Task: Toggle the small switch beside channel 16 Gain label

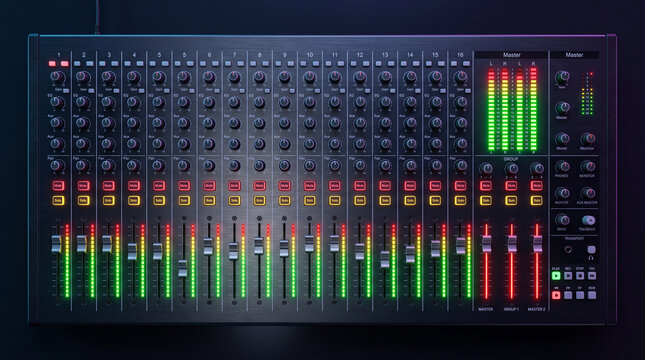Action: [468, 91]
